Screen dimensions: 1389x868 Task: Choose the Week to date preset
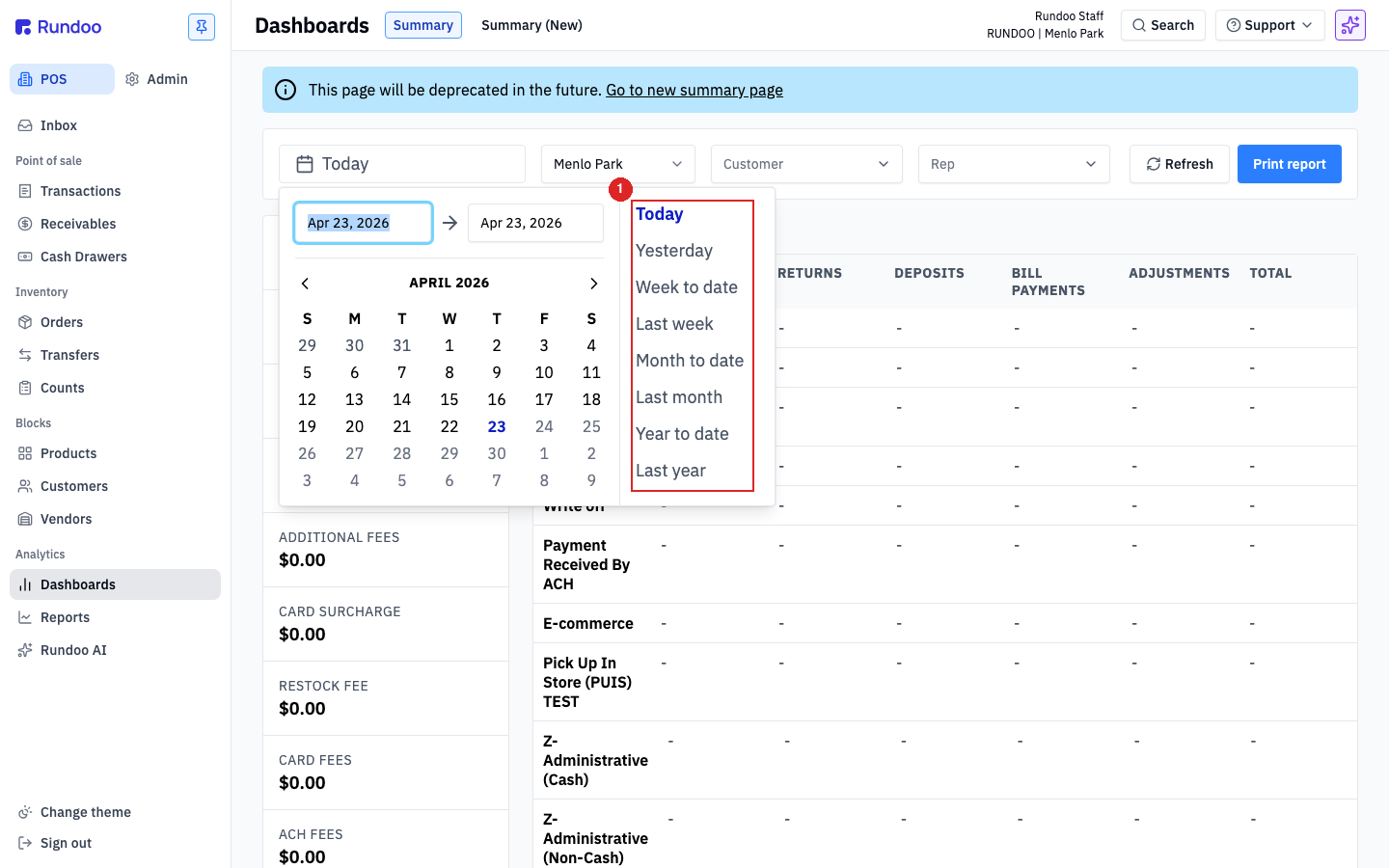tap(687, 287)
